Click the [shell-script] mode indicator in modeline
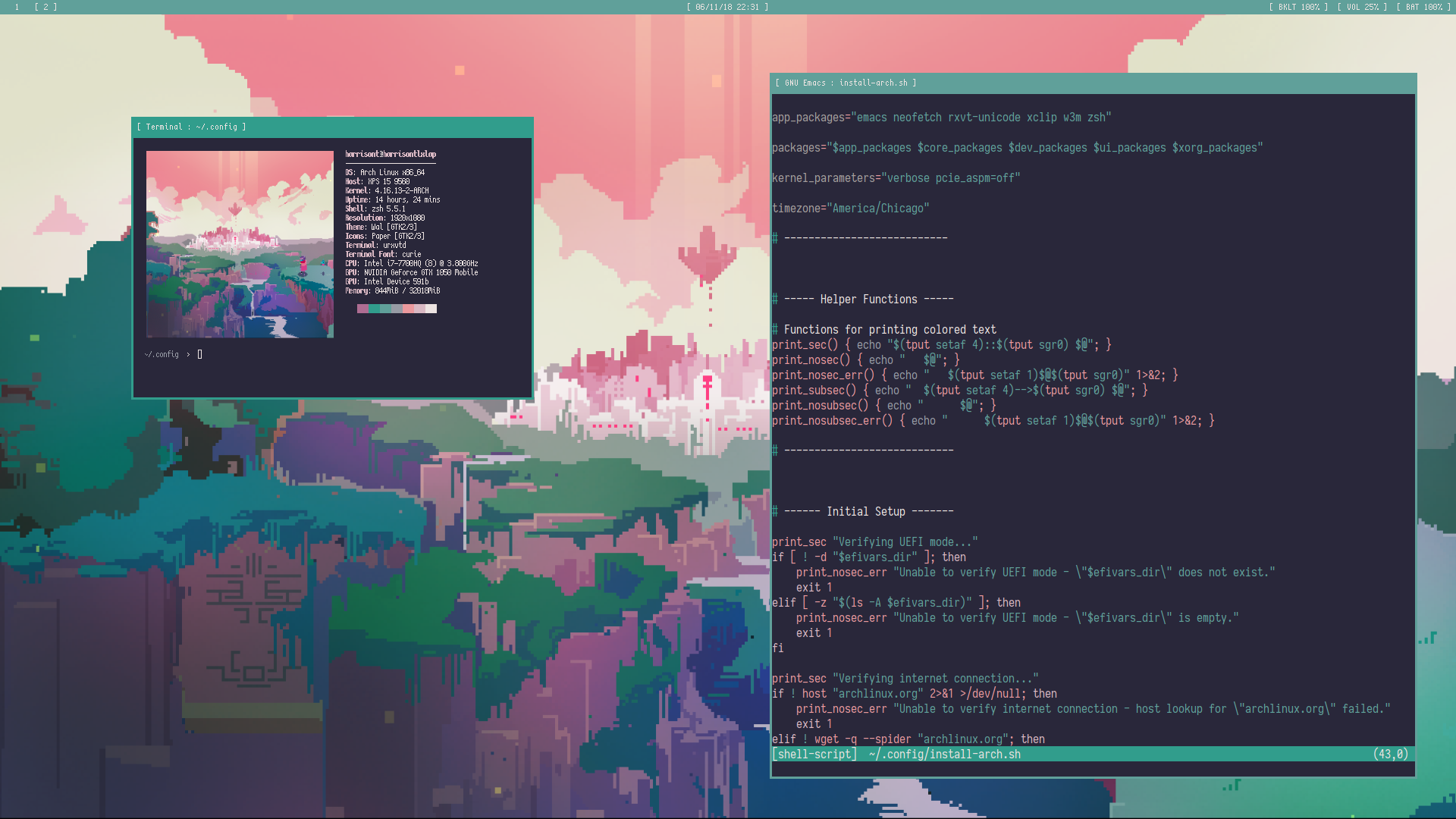 point(814,755)
